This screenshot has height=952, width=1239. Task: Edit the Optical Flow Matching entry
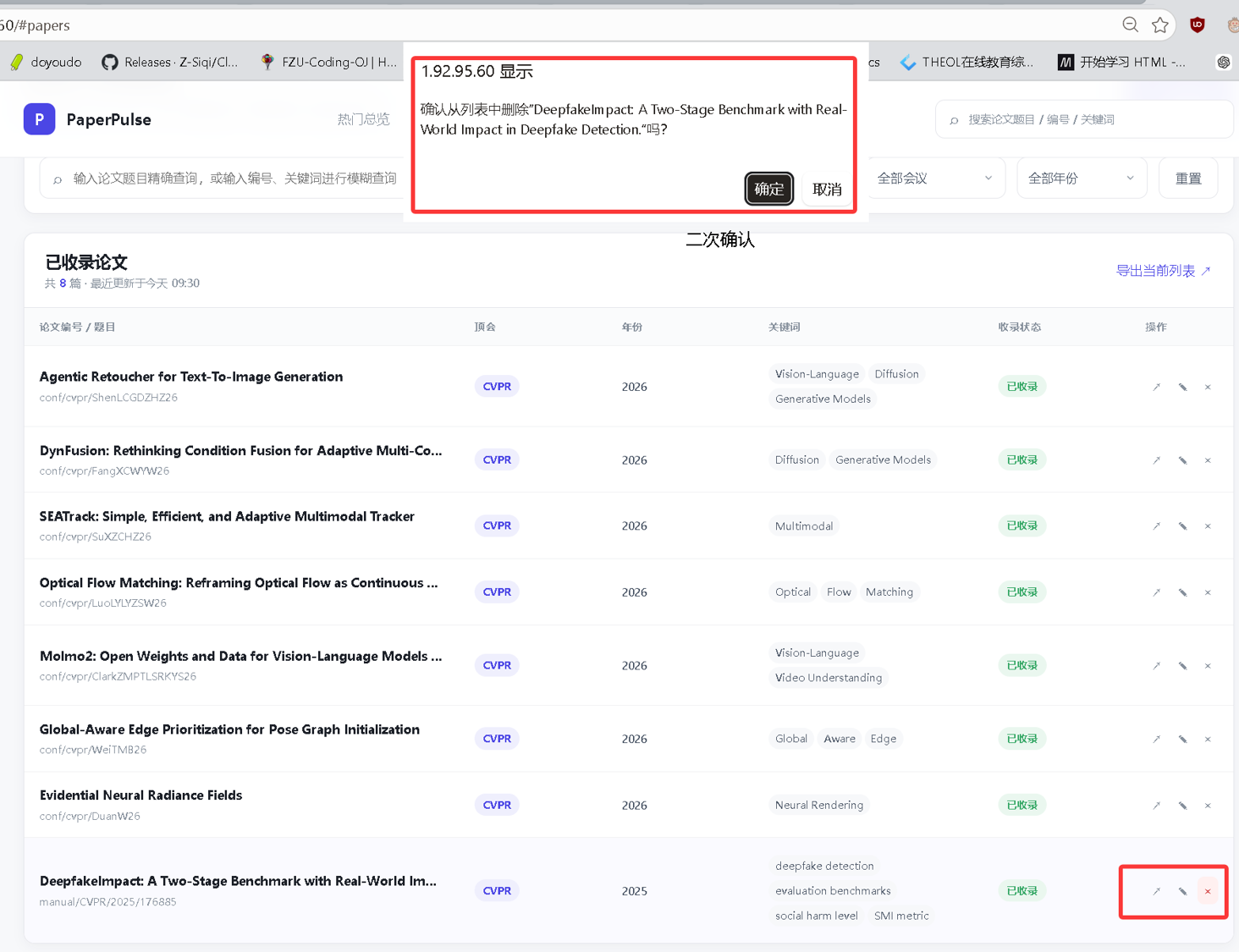[1182, 592]
